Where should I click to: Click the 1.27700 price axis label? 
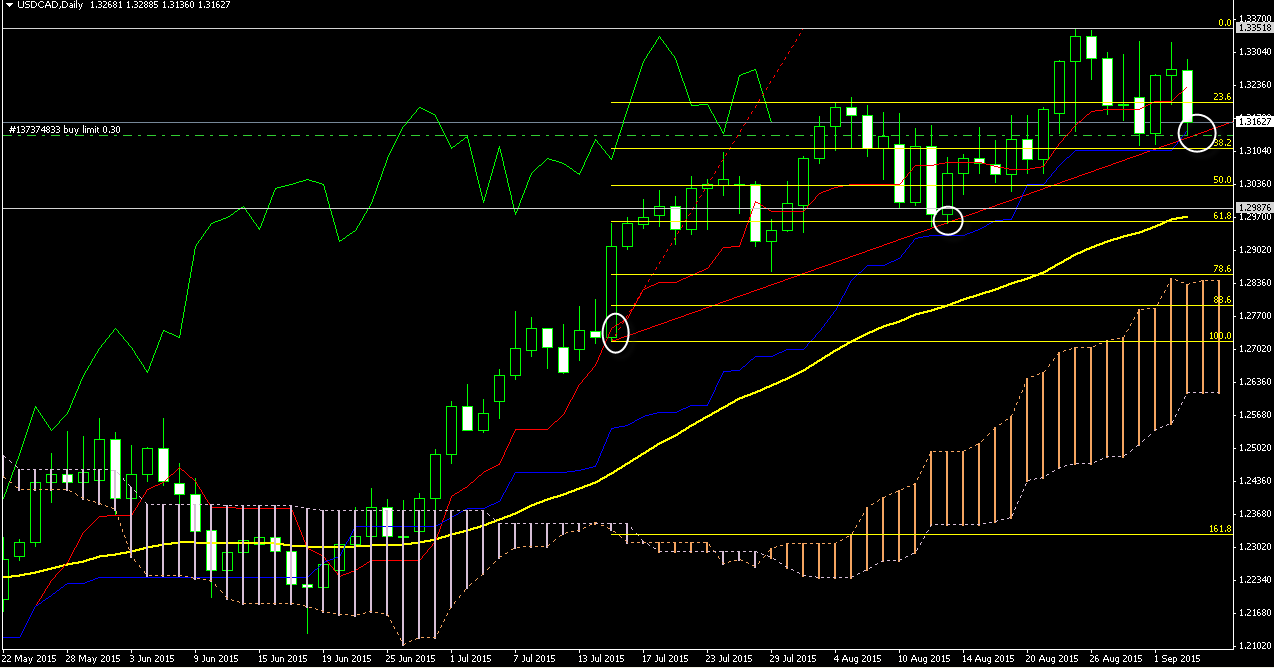[x=1254, y=315]
